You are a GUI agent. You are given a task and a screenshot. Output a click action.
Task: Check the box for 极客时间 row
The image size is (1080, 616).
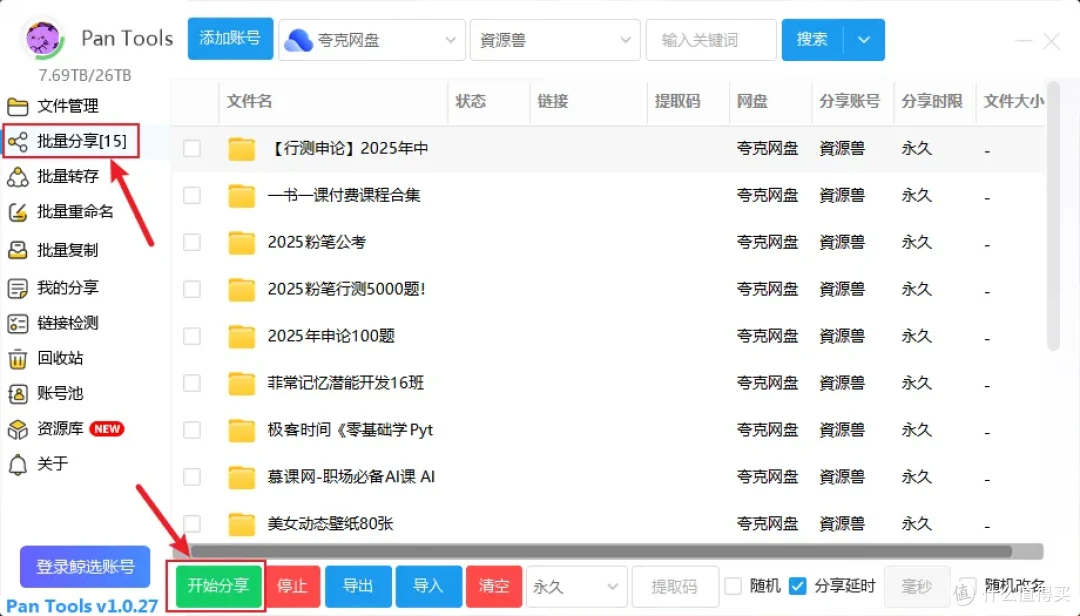(192, 429)
